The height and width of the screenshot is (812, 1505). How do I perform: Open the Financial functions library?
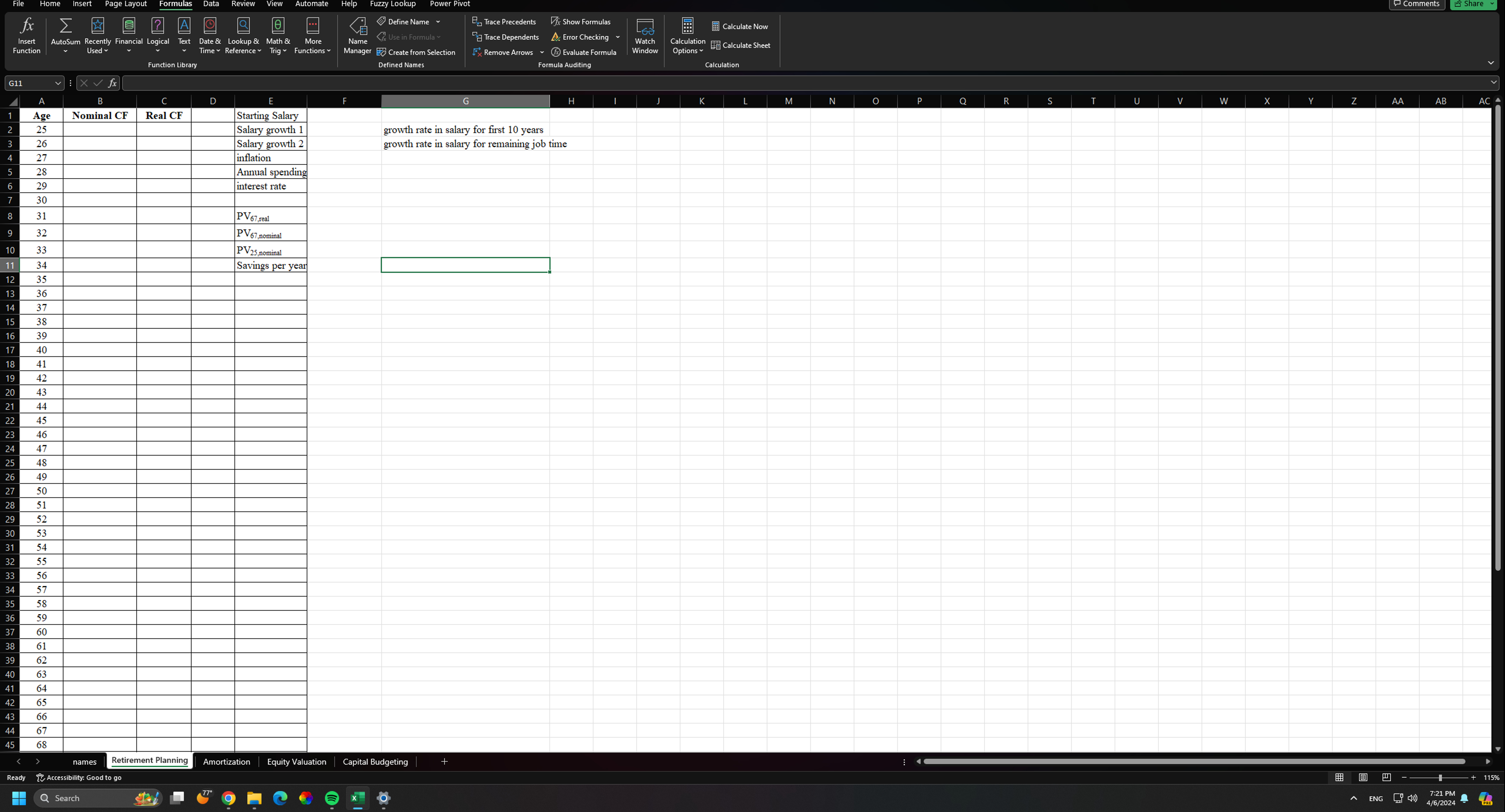click(x=128, y=36)
